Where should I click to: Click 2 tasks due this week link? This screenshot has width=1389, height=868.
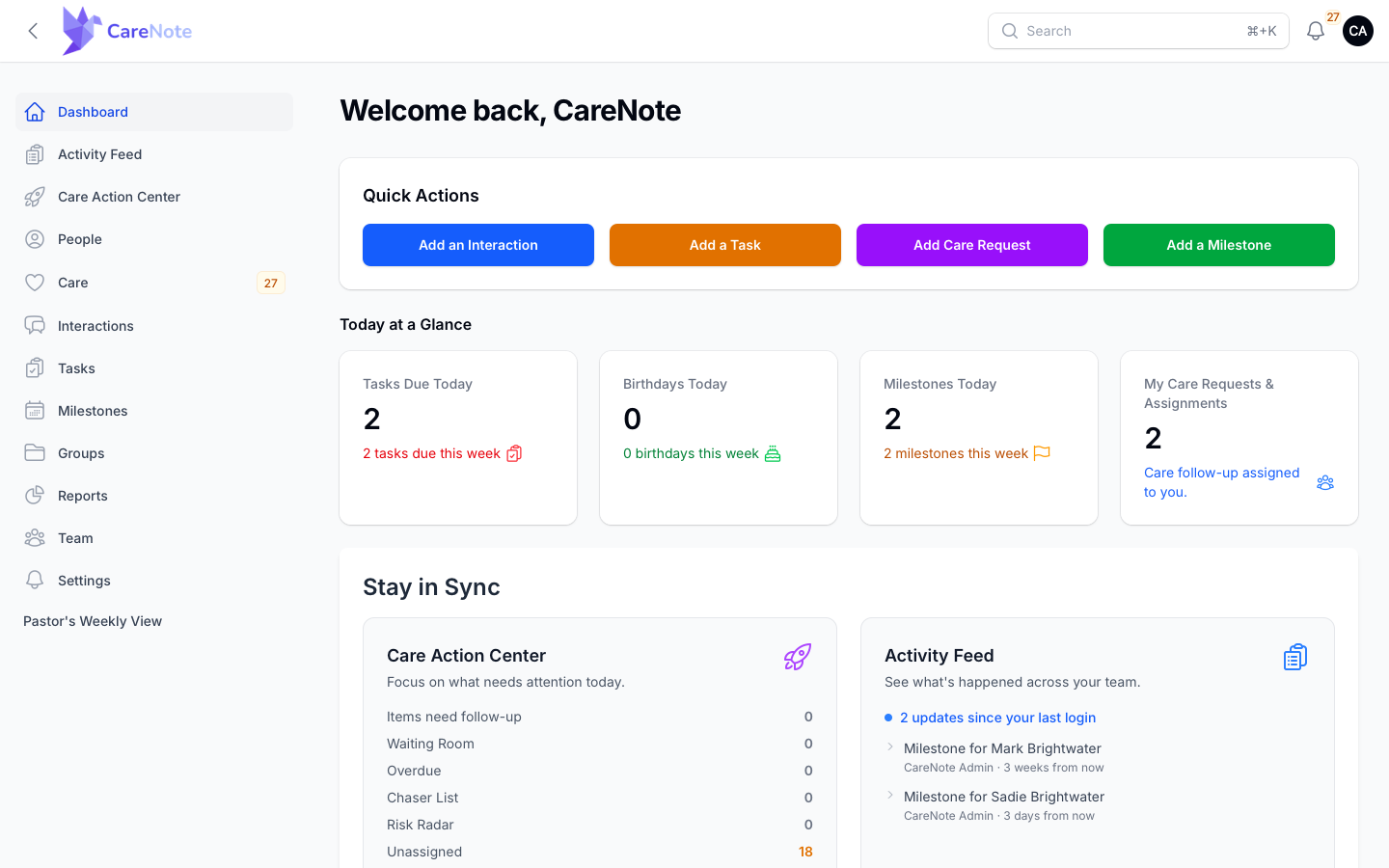(442, 453)
